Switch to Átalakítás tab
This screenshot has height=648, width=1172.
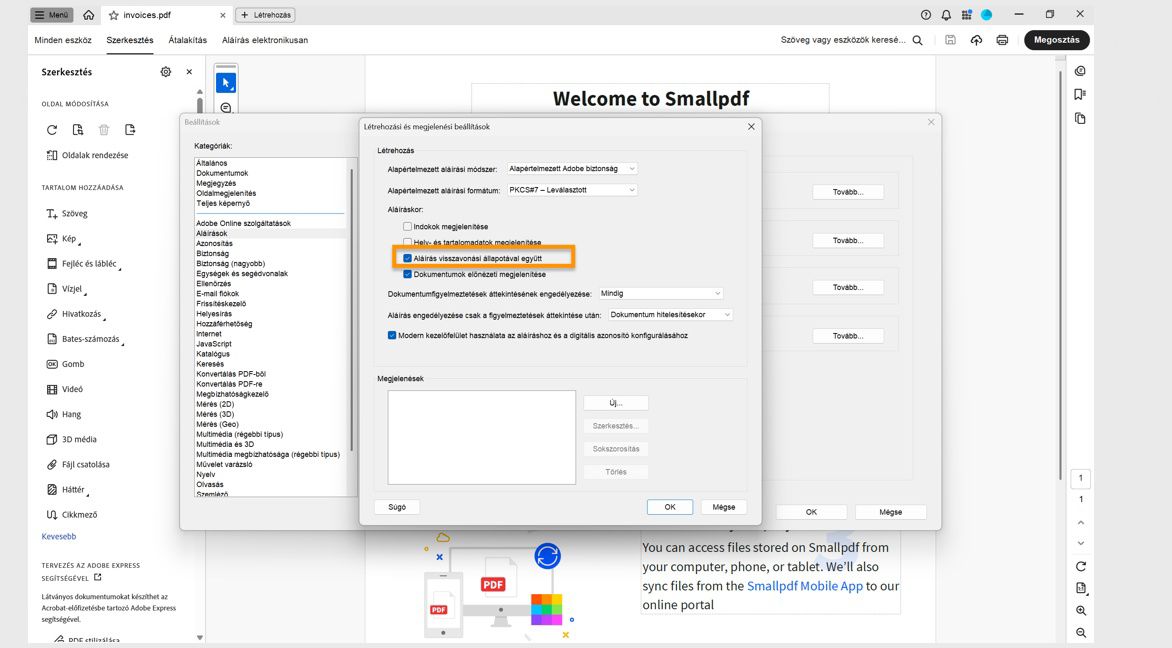pyautogui.click(x=188, y=40)
